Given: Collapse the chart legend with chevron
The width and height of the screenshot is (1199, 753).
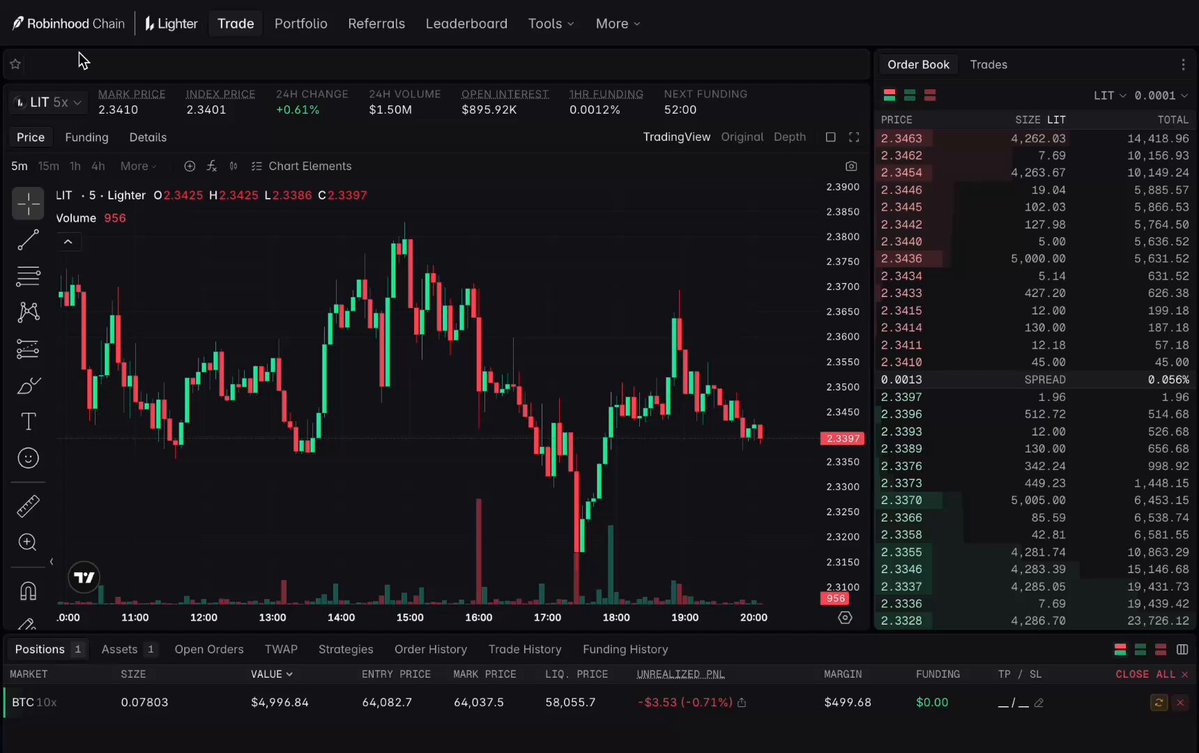Looking at the screenshot, I should point(68,242).
